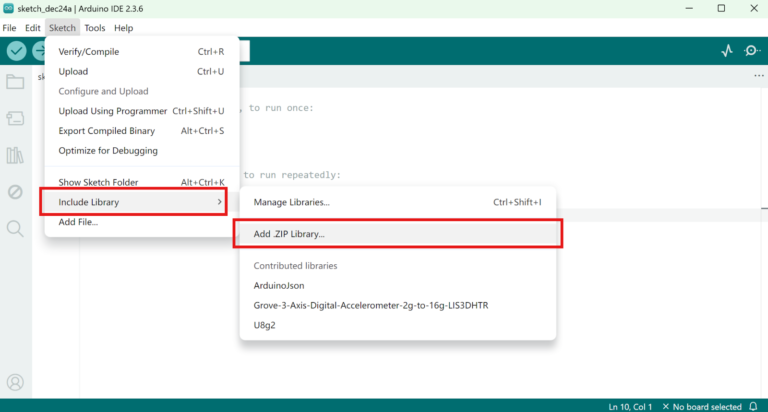Screen dimensions: 768x412
Task: Open the Boards Manager sidebar icon
Action: tap(15, 118)
